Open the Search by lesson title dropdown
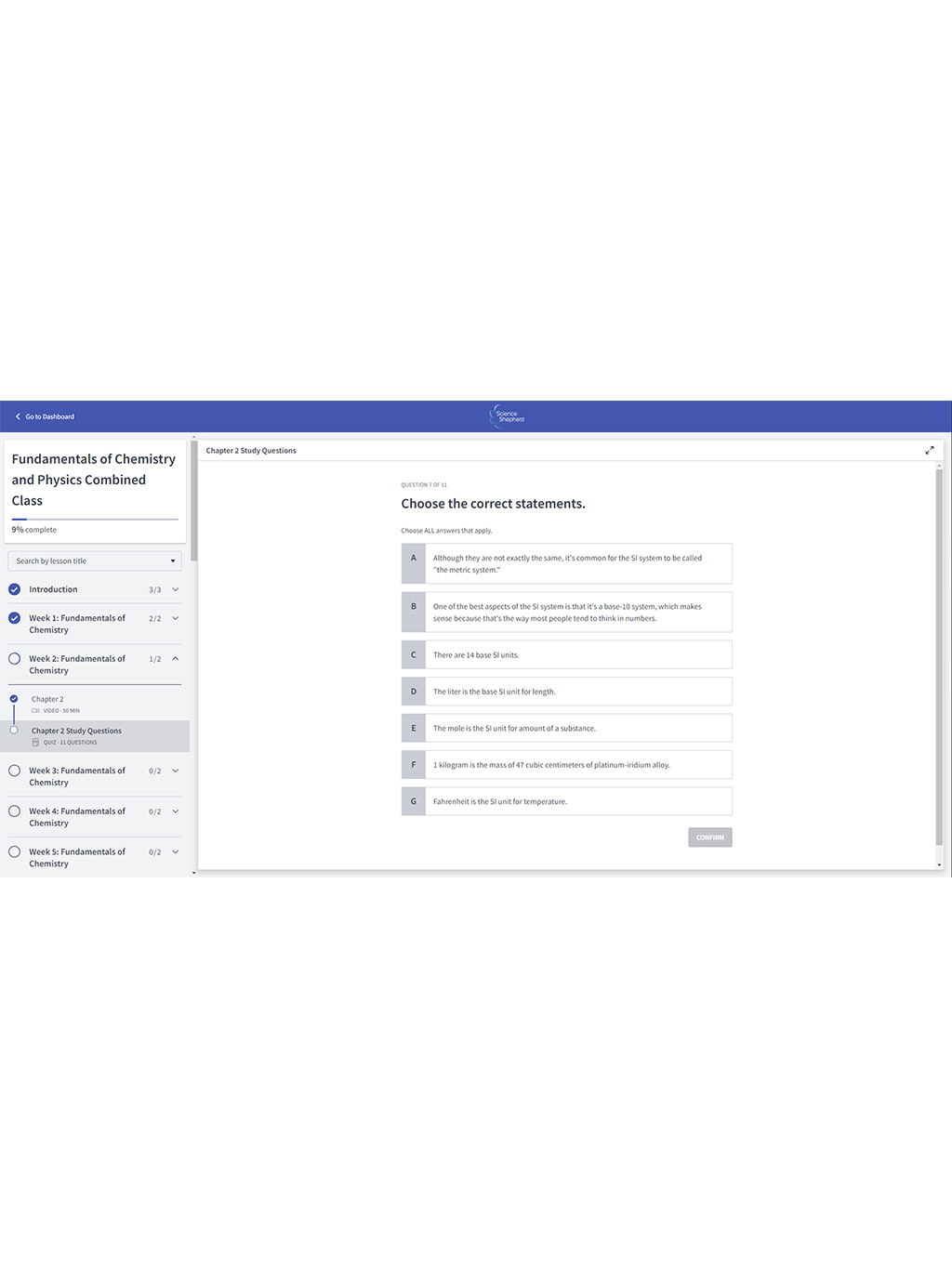The image size is (952, 1279). point(95,561)
